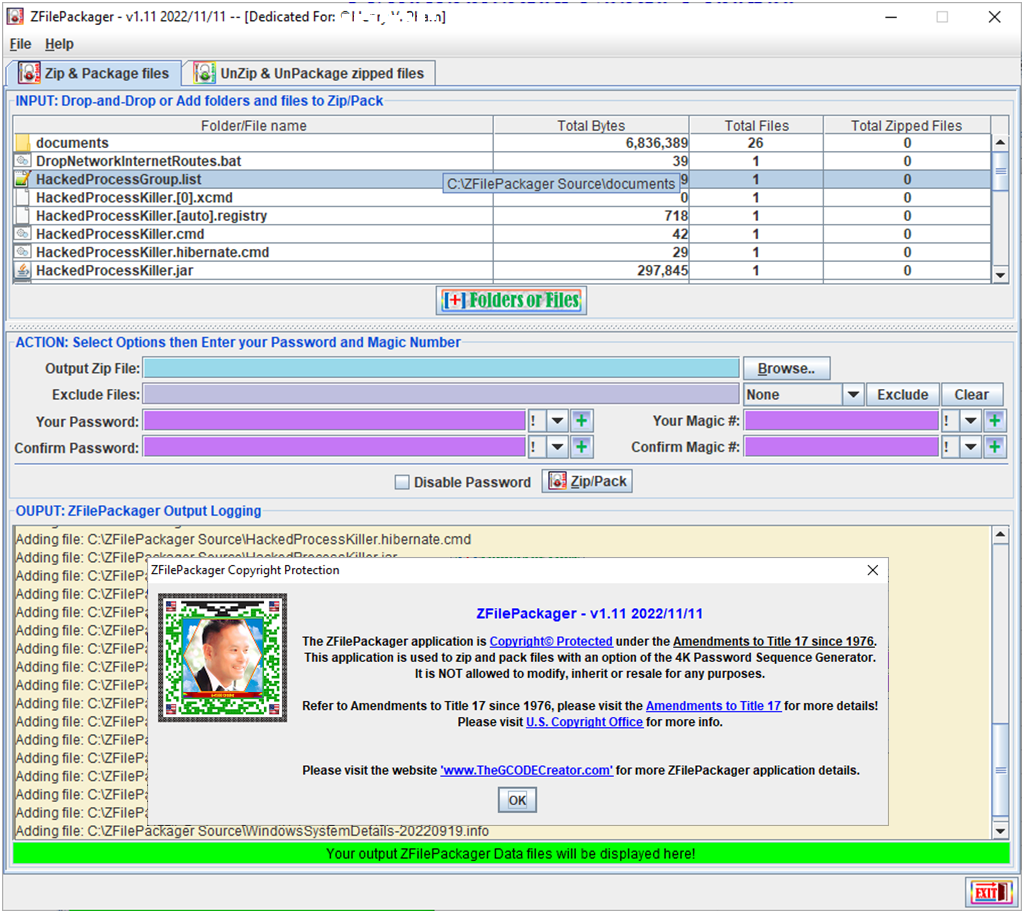Click the green plus beside Confirm Magic #

(994, 448)
